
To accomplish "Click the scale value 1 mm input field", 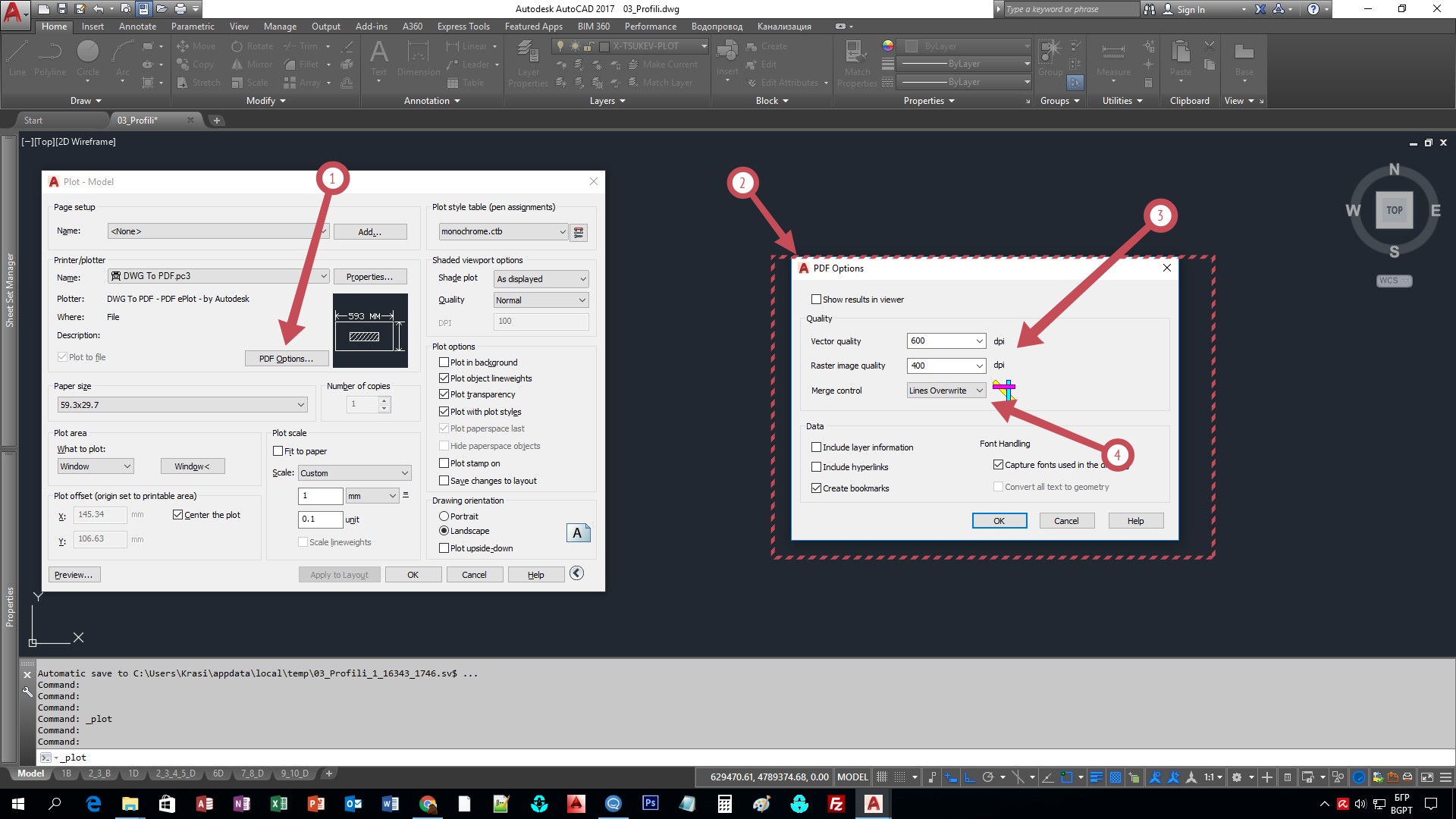I will pyautogui.click(x=320, y=496).
